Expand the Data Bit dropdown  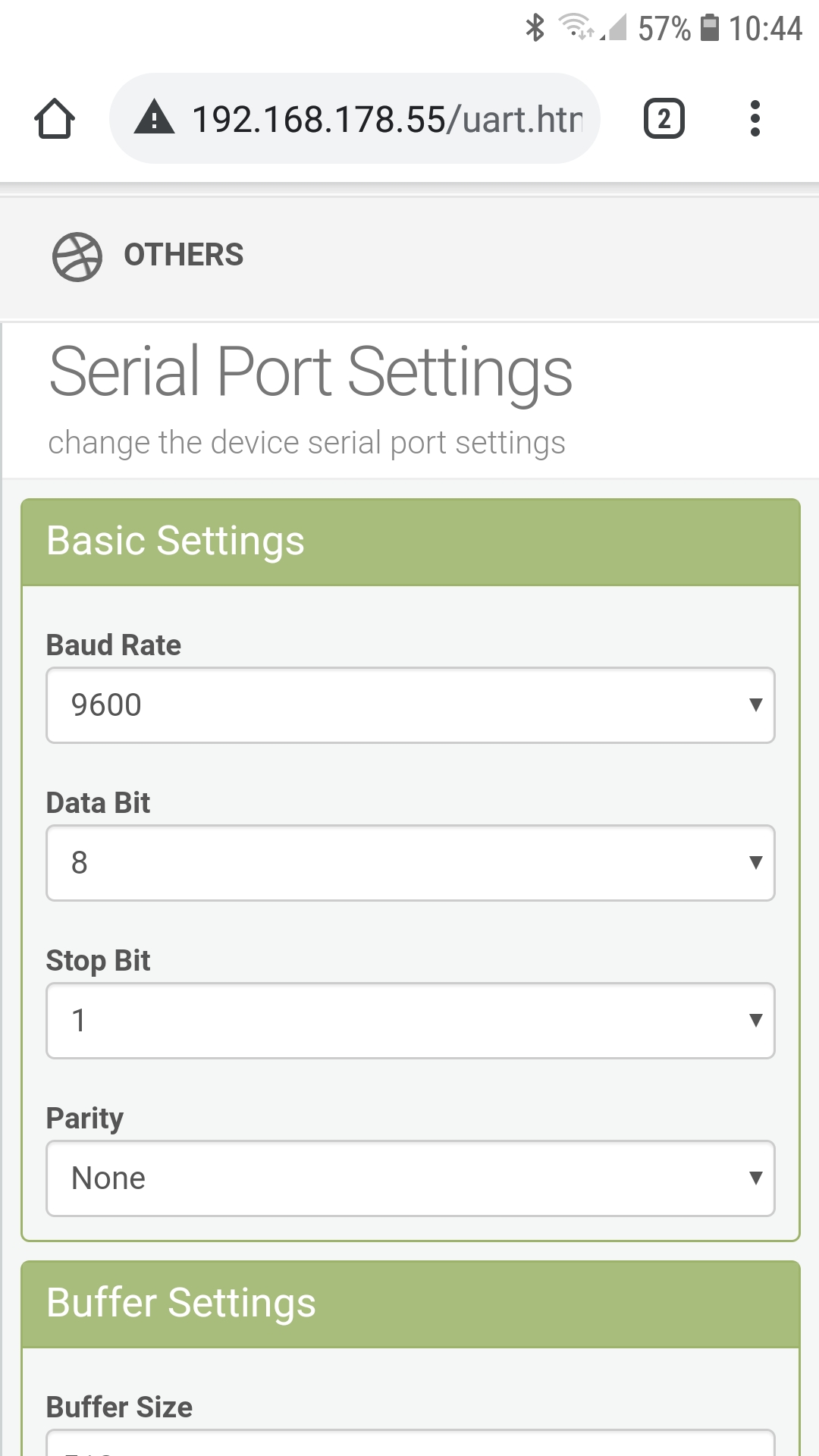pos(410,863)
